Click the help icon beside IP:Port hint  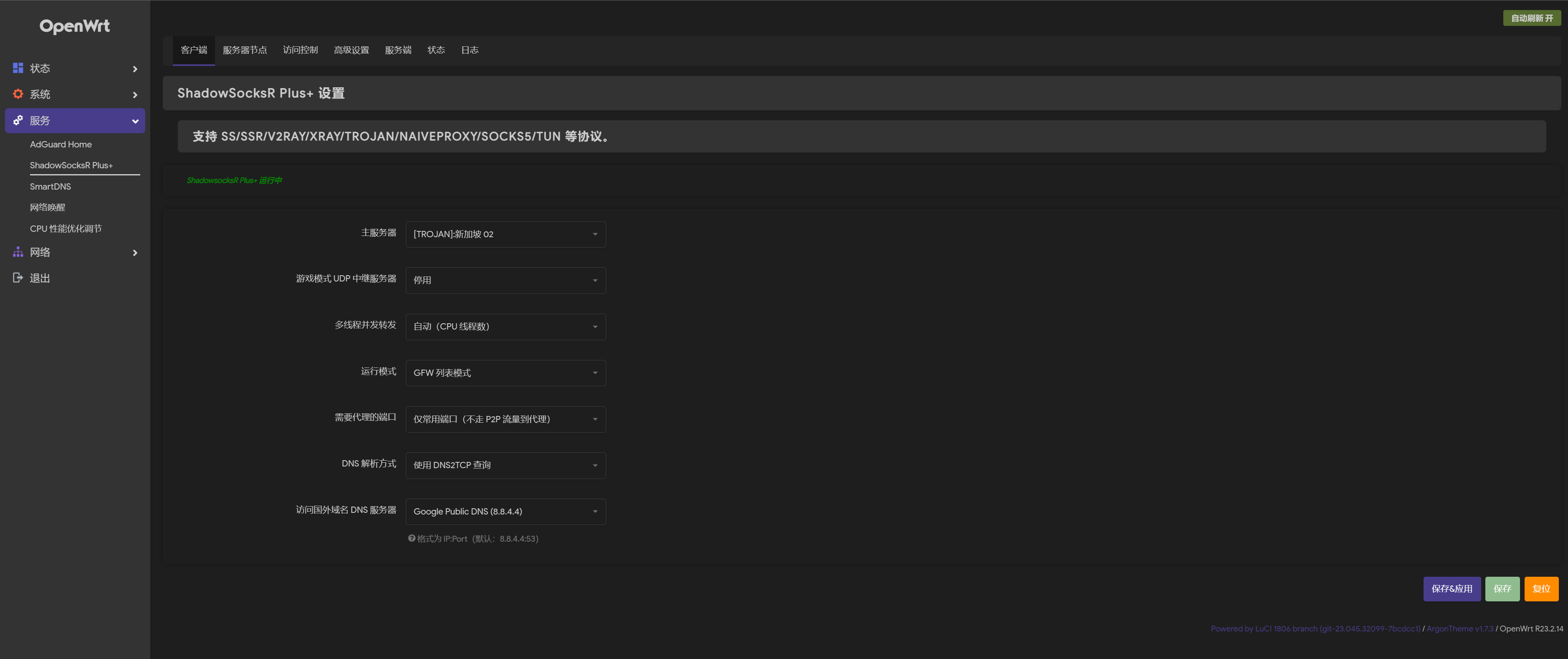point(412,538)
